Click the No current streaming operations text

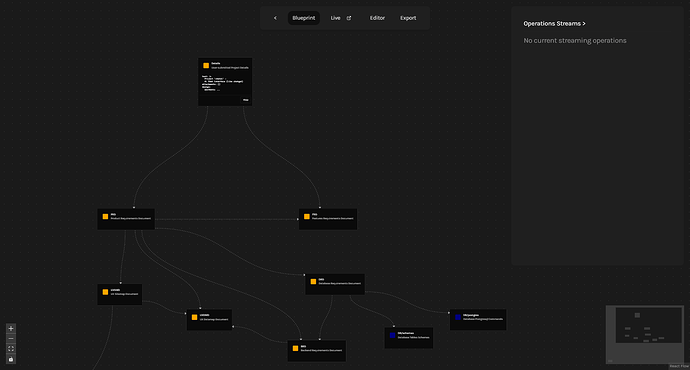(575, 40)
